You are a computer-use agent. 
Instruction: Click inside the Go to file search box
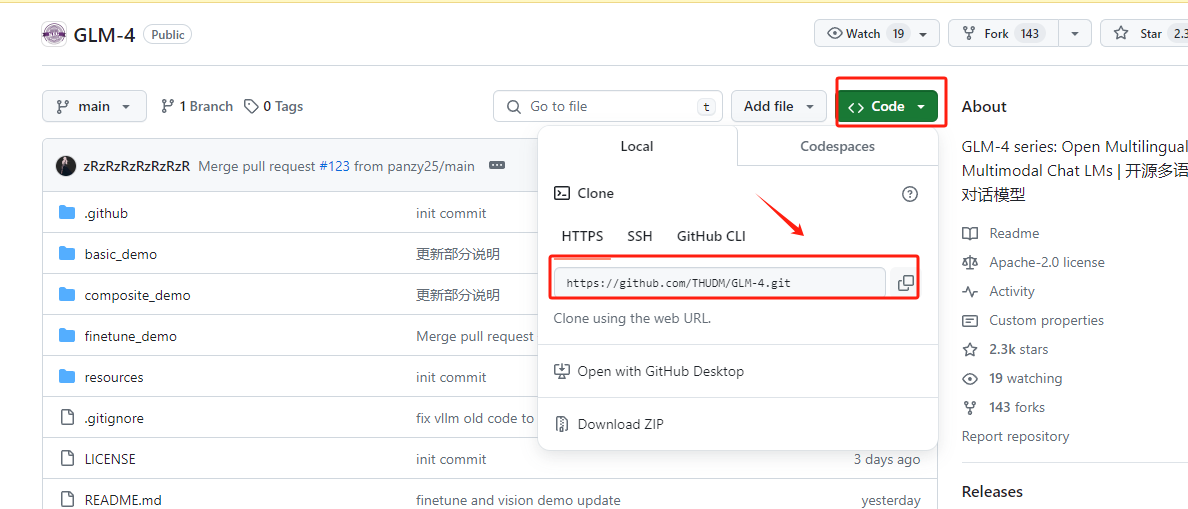[x=608, y=107]
